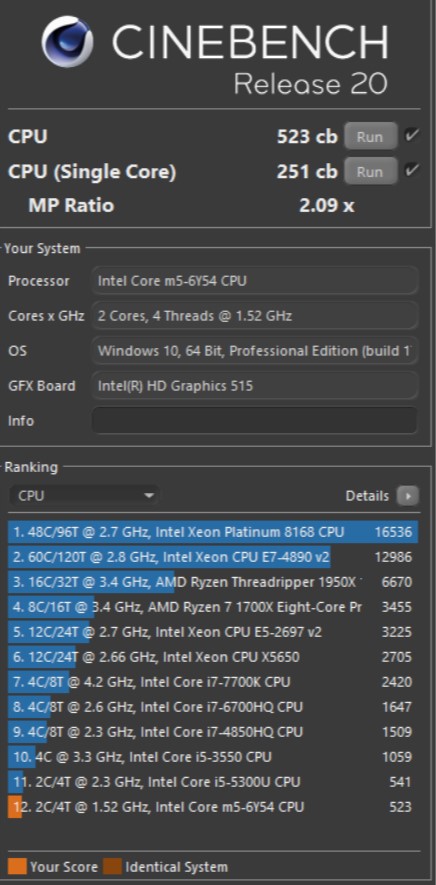Select the Threadripper 1950X ranking row
The width and height of the screenshot is (436, 885).
coord(213,582)
